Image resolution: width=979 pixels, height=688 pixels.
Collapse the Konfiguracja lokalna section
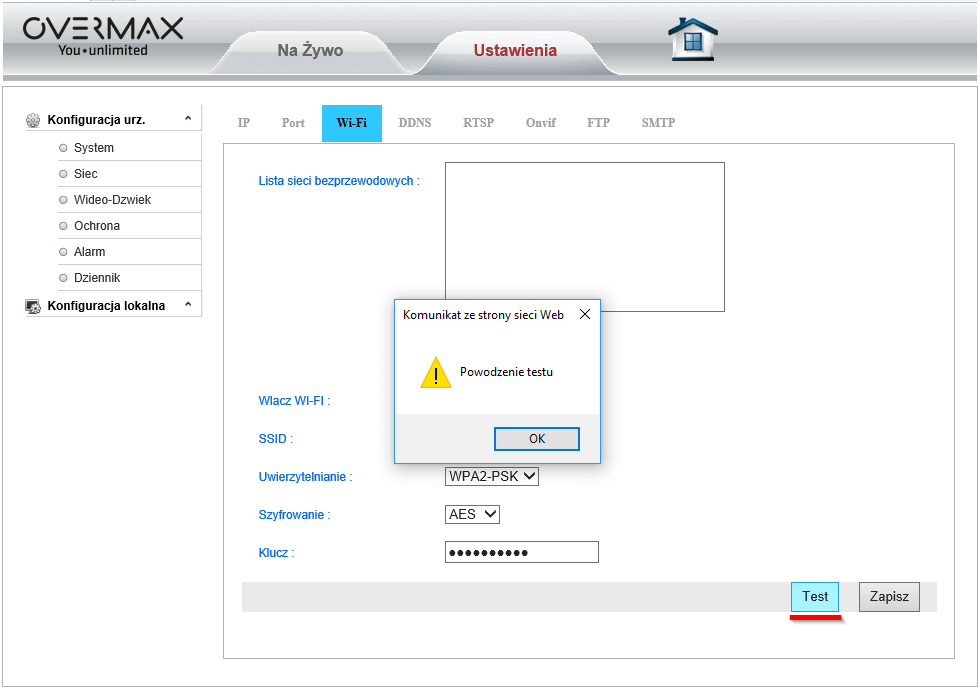click(188, 305)
